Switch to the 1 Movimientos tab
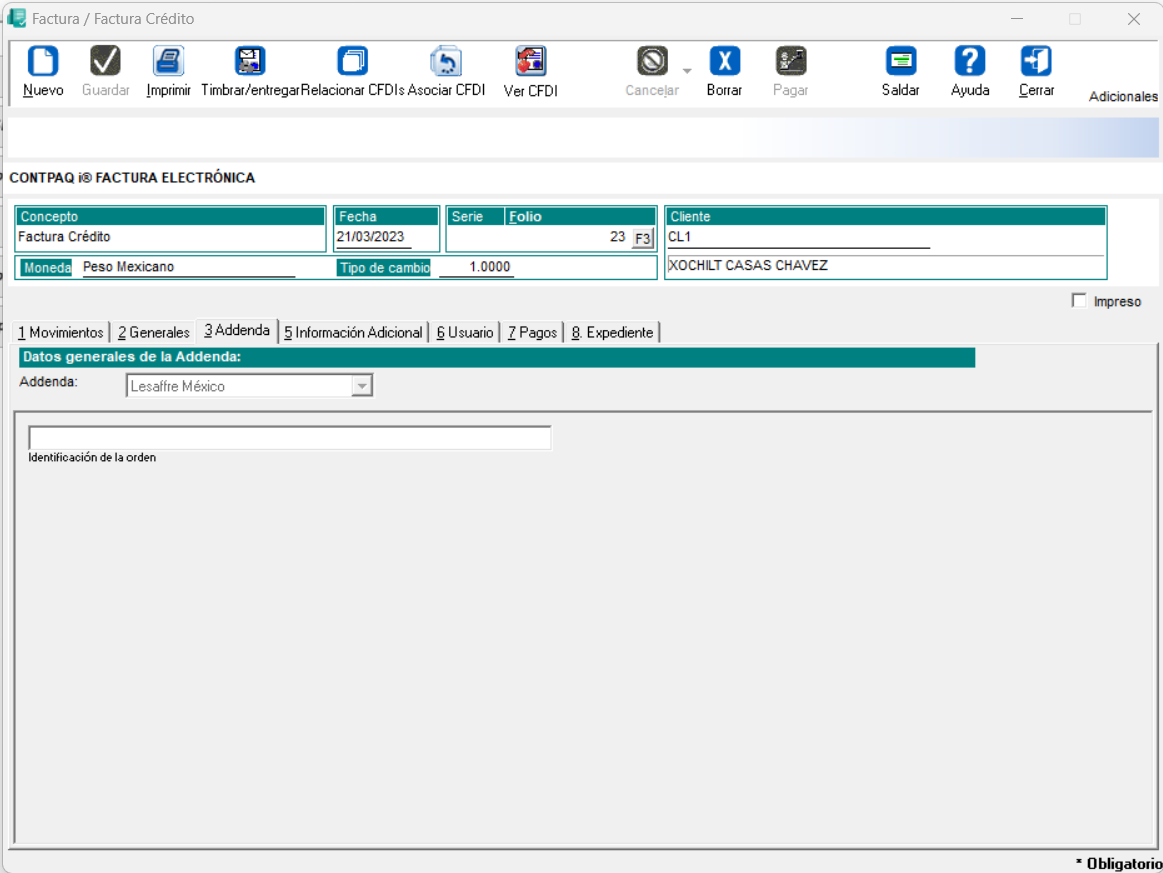Image resolution: width=1163 pixels, height=873 pixels. (60, 333)
